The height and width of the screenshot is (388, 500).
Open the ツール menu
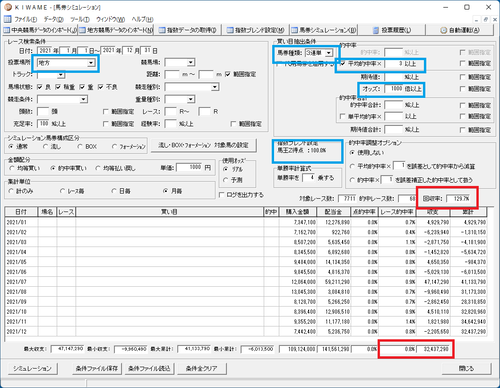[x=80, y=19]
